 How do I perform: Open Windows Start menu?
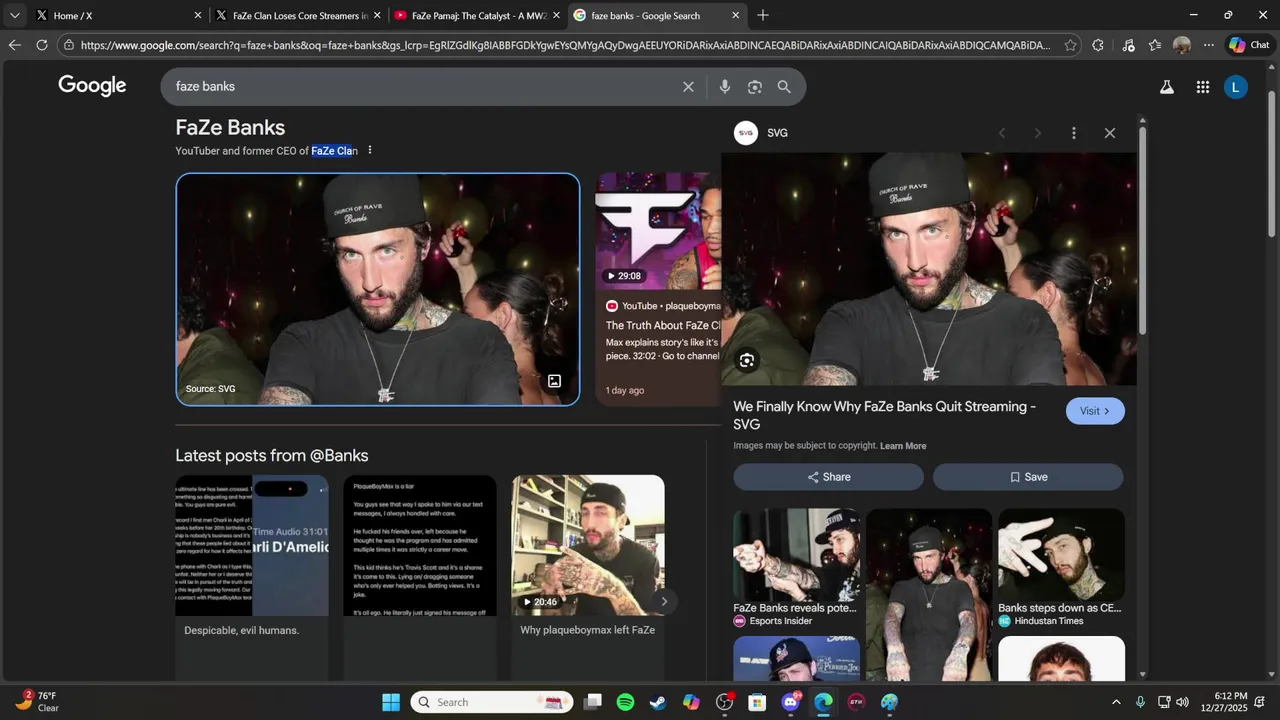pos(391,702)
